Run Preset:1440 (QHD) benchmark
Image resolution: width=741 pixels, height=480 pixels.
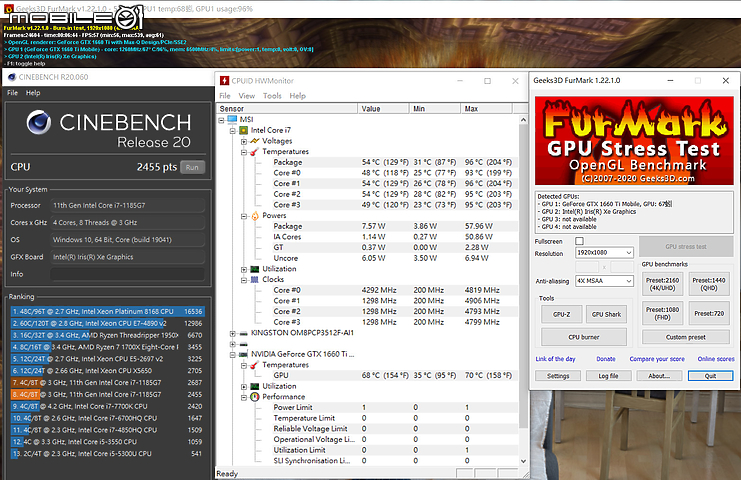(x=708, y=284)
